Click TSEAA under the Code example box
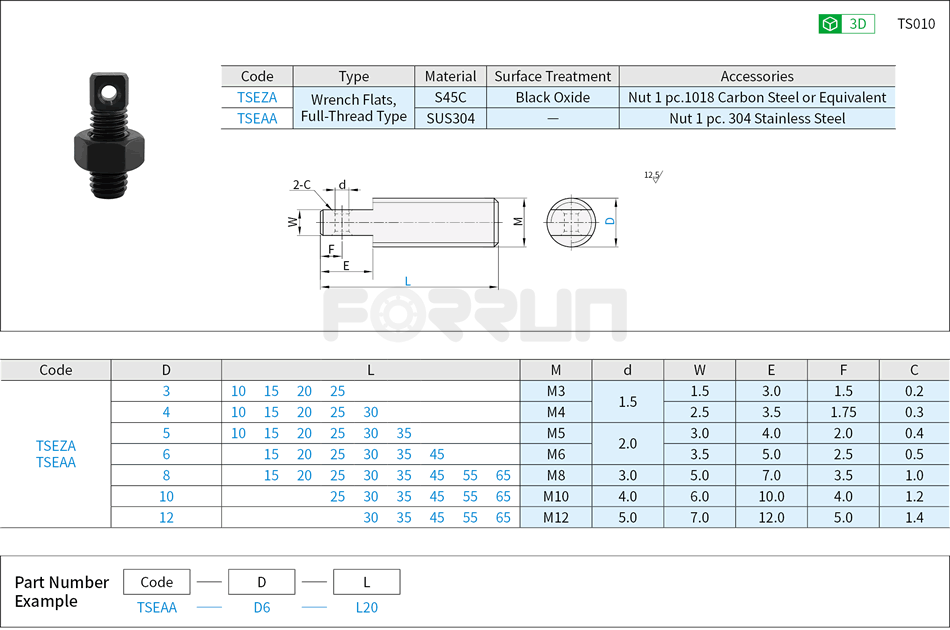The height and width of the screenshot is (630, 950). click(156, 607)
